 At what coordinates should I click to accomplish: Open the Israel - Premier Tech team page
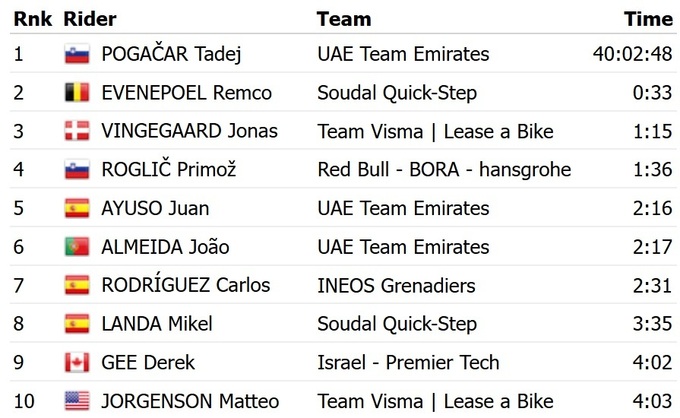tap(408, 363)
